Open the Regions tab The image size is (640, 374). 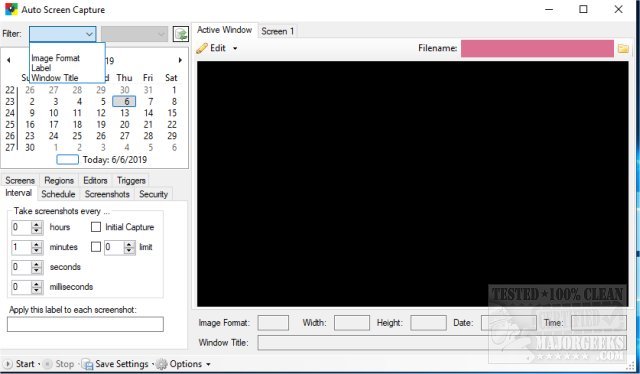(x=59, y=180)
